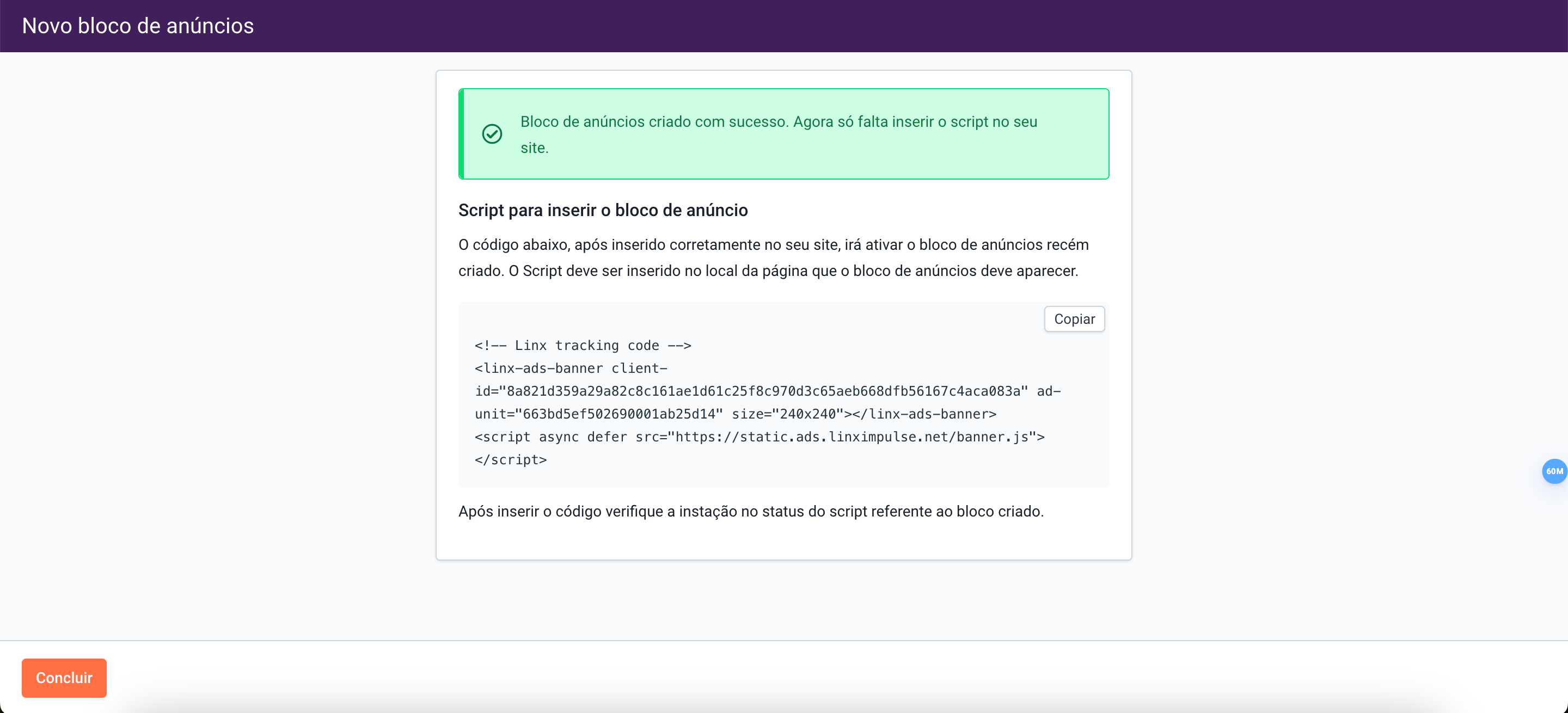
Task: Click the word site. in alert
Action: (x=534, y=148)
